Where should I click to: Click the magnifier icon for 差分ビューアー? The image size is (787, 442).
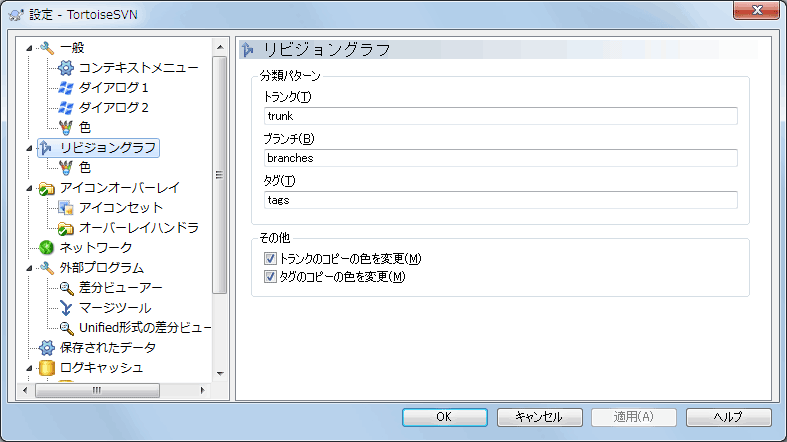tap(66, 288)
